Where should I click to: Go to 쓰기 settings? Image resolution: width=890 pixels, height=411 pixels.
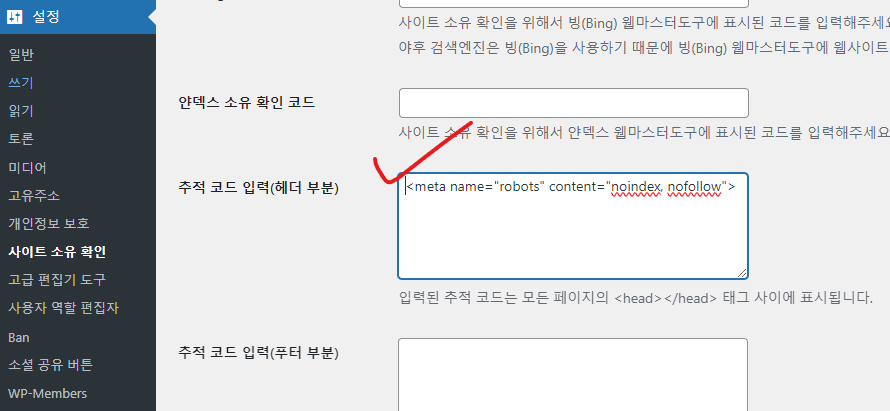tap(21, 83)
